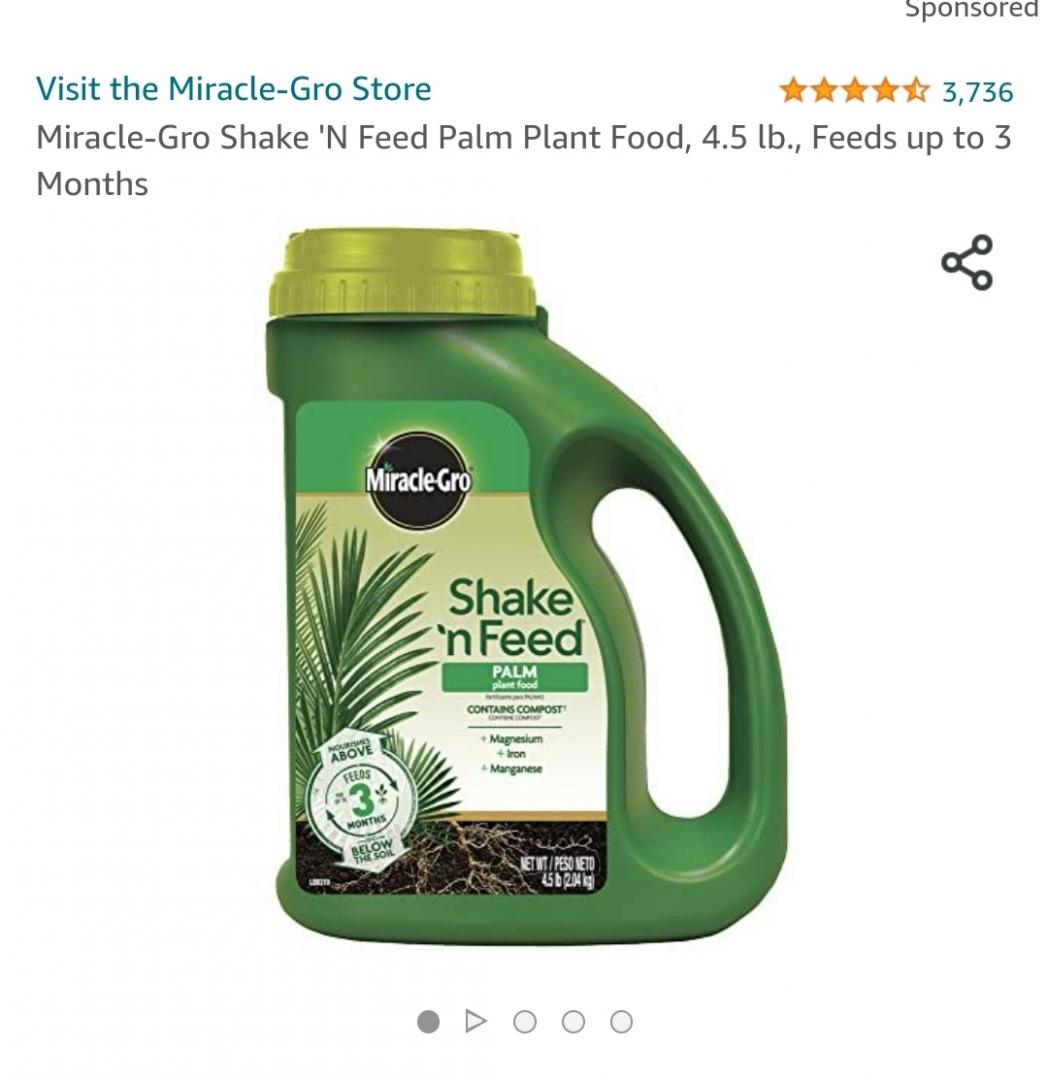Screen dimensions: 1048x1080
Task: Tap the Miracle-Gro black circle logo on the jug
Action: [419, 480]
